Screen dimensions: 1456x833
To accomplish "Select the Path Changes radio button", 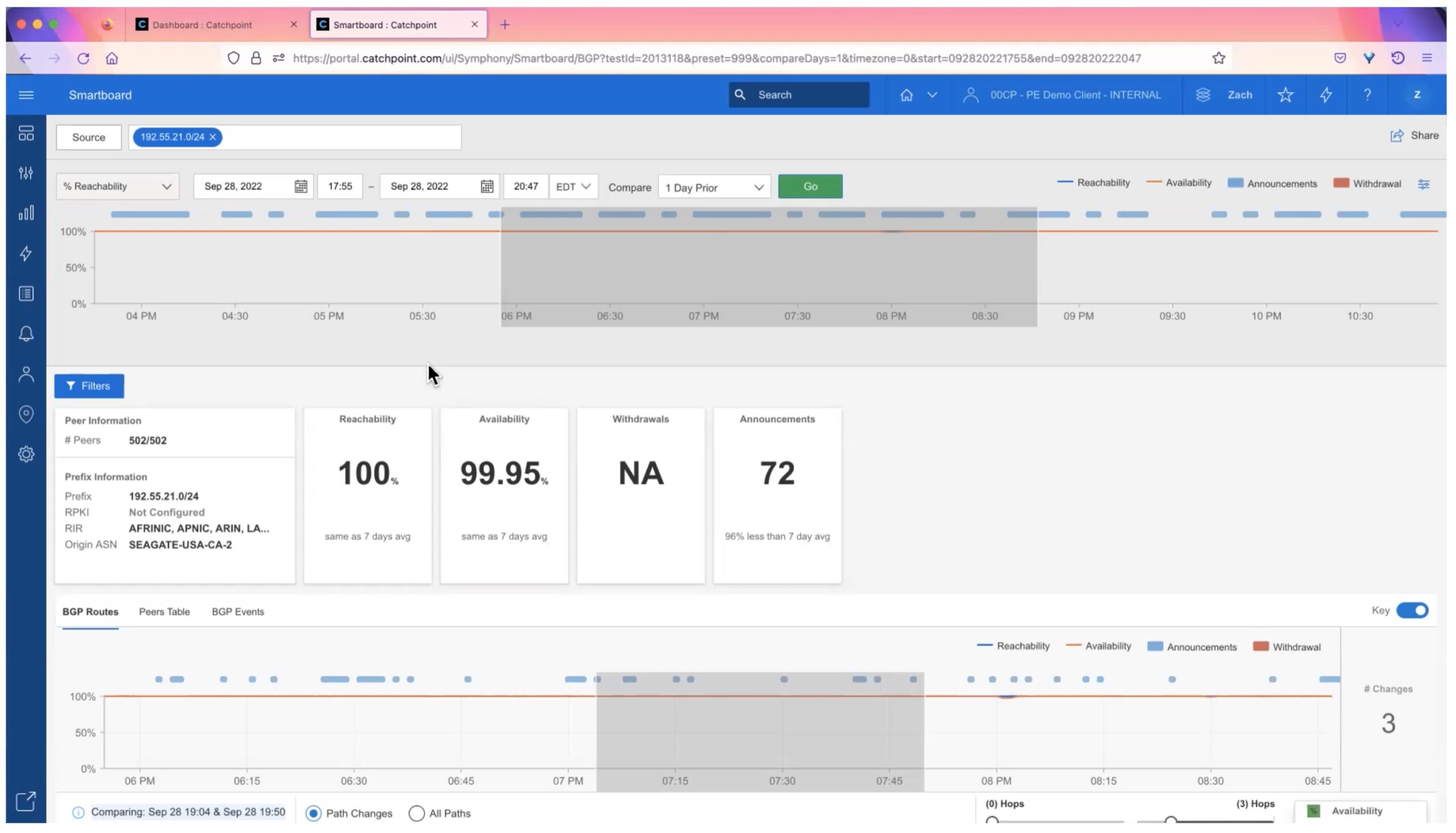I will [313, 813].
